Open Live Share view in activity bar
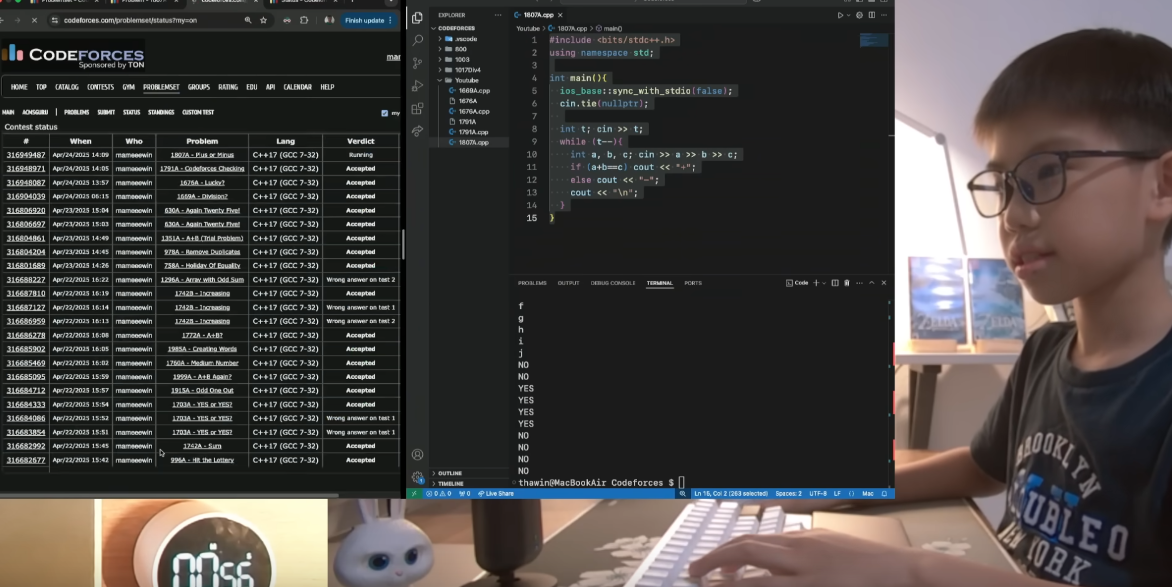This screenshot has width=1172, height=587. [417, 132]
